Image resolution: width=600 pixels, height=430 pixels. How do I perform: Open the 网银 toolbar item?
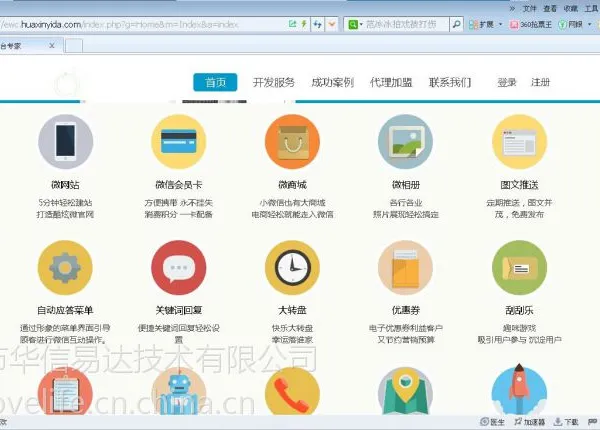pos(570,24)
